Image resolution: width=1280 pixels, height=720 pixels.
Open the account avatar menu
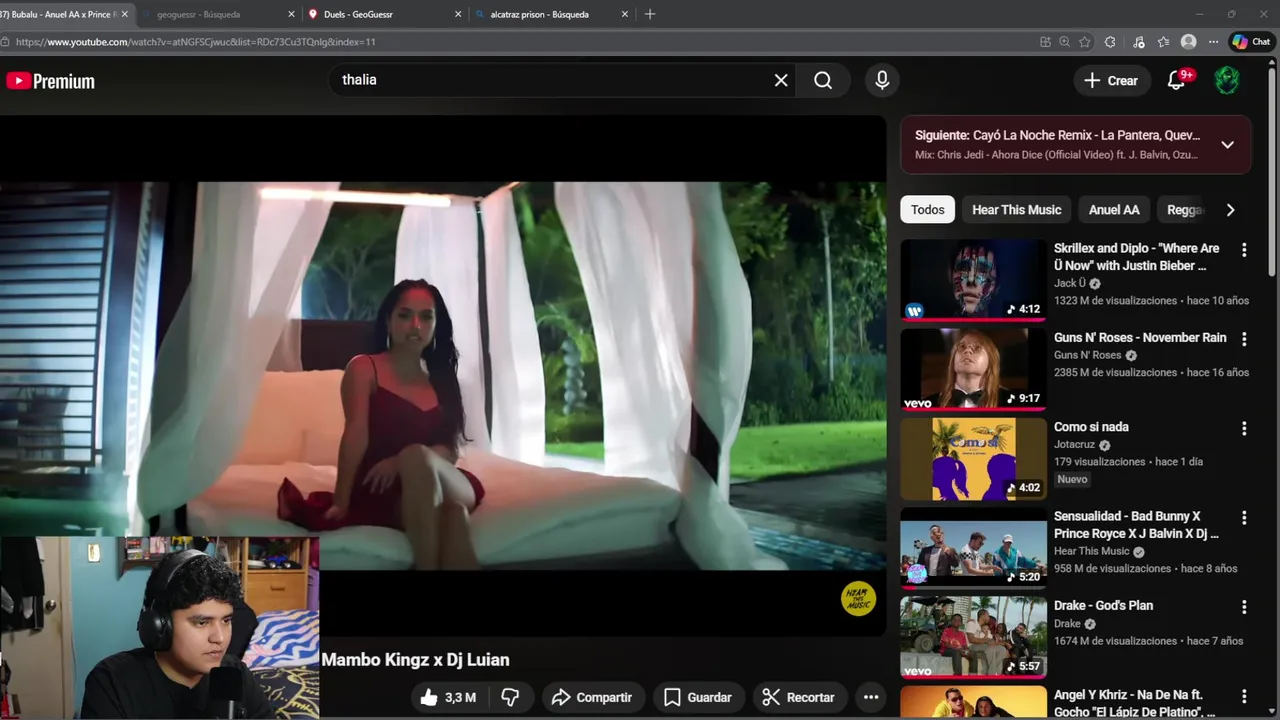[1227, 81]
